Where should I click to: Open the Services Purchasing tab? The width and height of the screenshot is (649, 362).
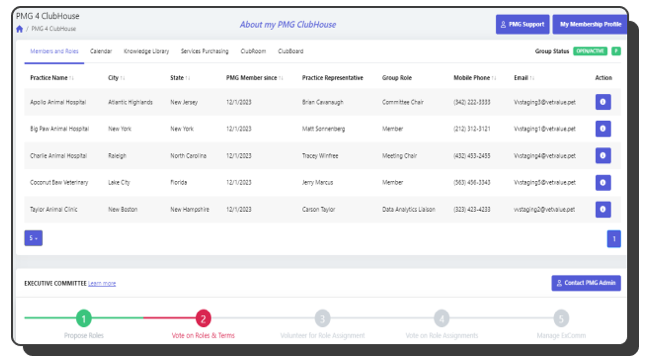204,51
